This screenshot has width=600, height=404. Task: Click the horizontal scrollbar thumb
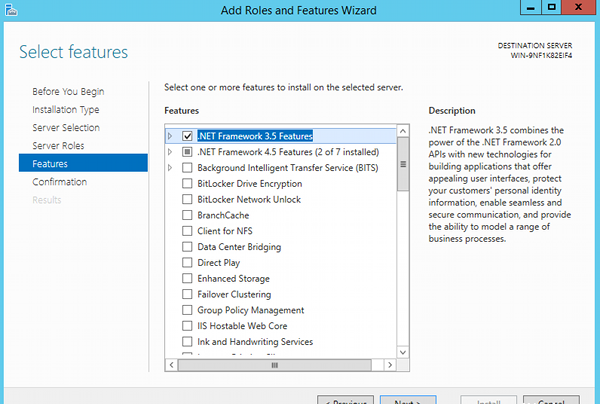pos(275,365)
